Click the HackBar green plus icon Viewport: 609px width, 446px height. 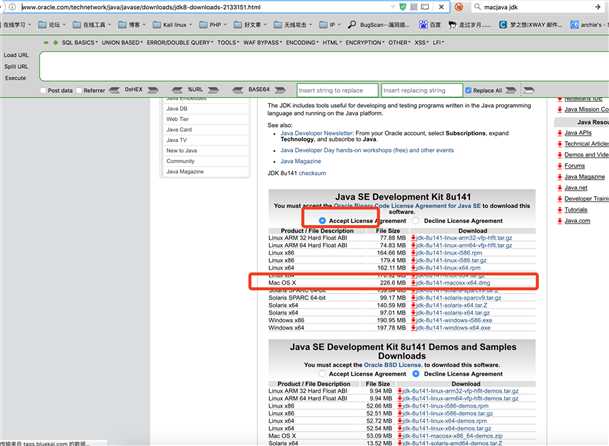point(55,42)
